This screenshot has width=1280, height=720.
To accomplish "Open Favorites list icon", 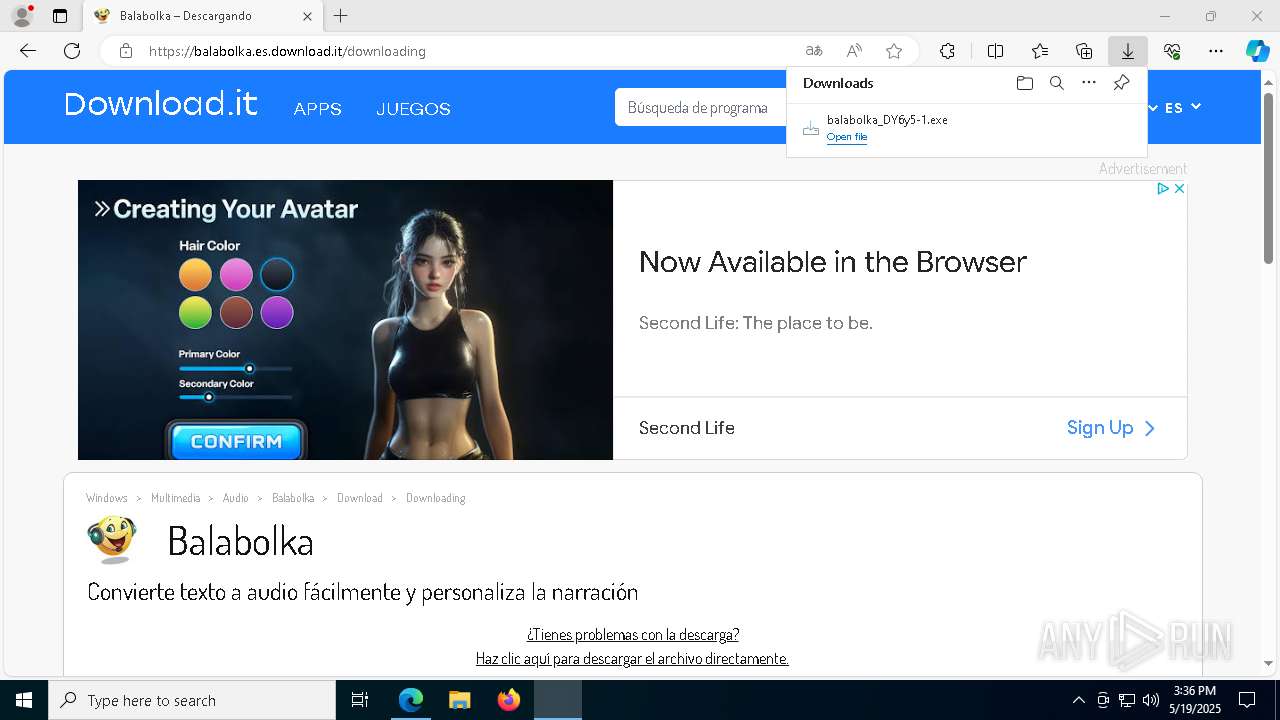I will click(1040, 51).
